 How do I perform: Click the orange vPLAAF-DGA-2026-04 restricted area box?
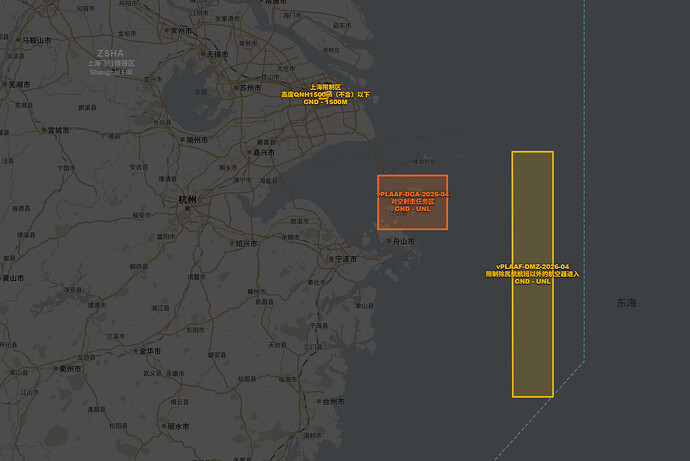pos(412,217)
